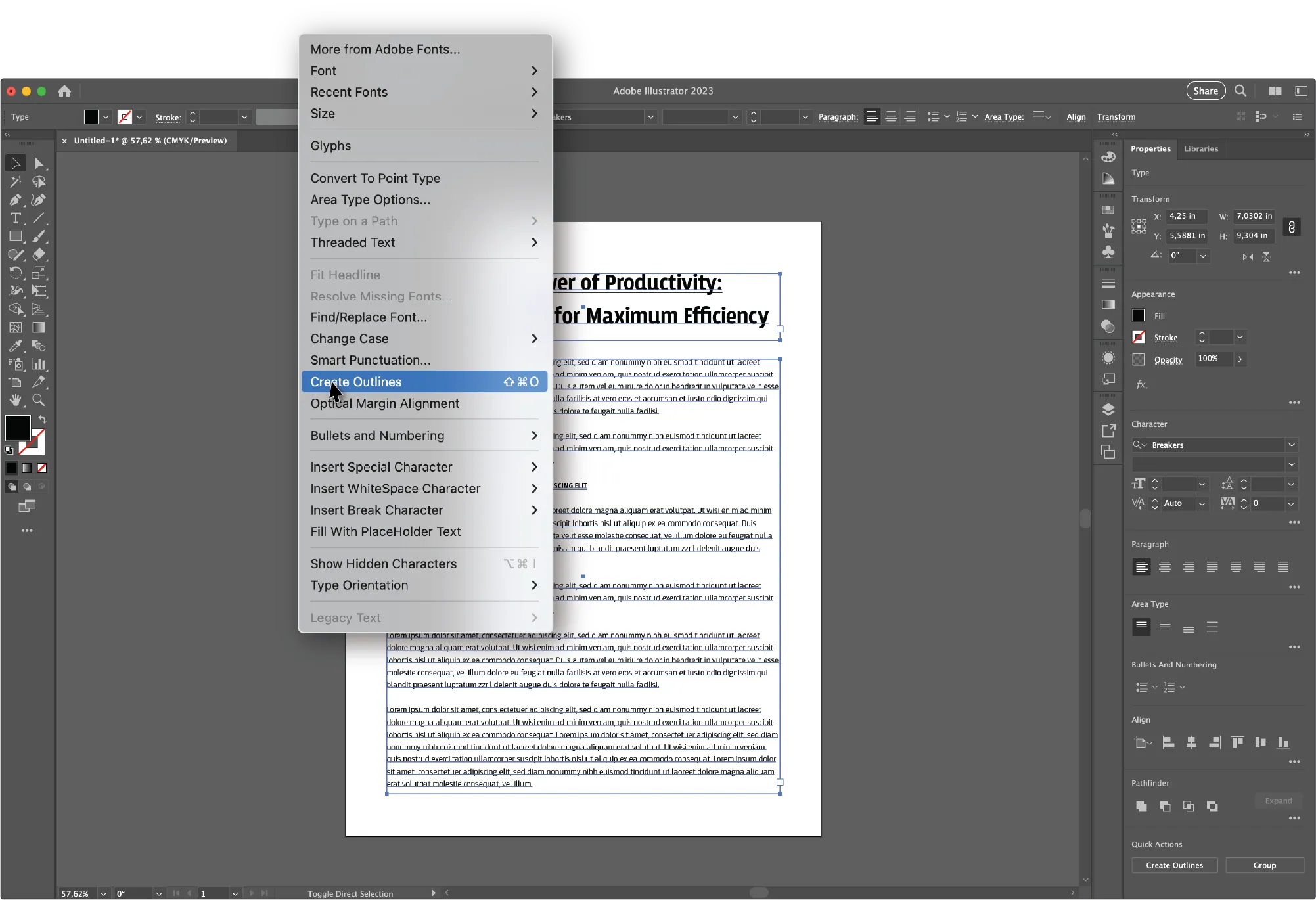1316x900 pixels.
Task: Set paragraph align center in Properties panel
Action: pyautogui.click(x=1165, y=567)
